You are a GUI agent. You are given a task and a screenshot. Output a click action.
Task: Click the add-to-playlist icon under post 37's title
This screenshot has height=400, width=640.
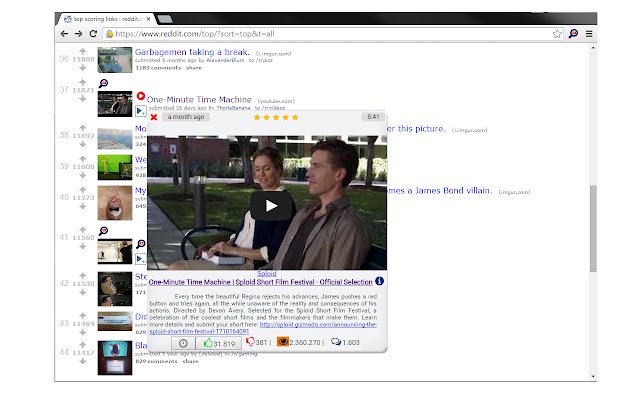(x=141, y=111)
